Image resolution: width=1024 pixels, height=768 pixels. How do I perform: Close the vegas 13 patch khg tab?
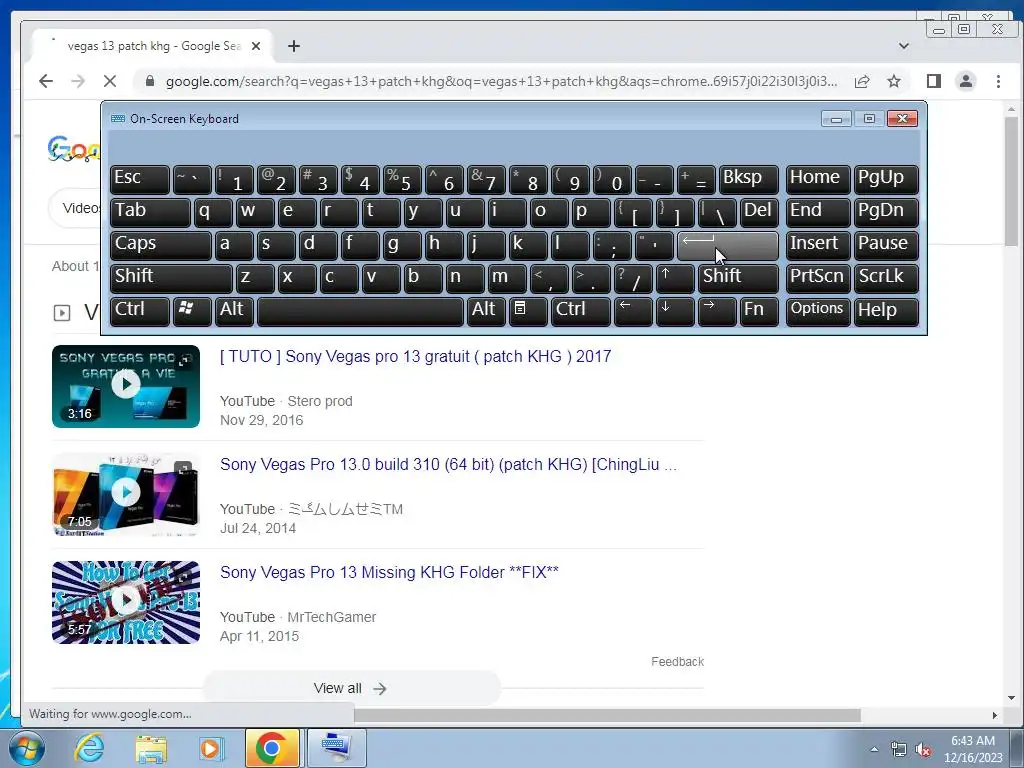coord(256,46)
